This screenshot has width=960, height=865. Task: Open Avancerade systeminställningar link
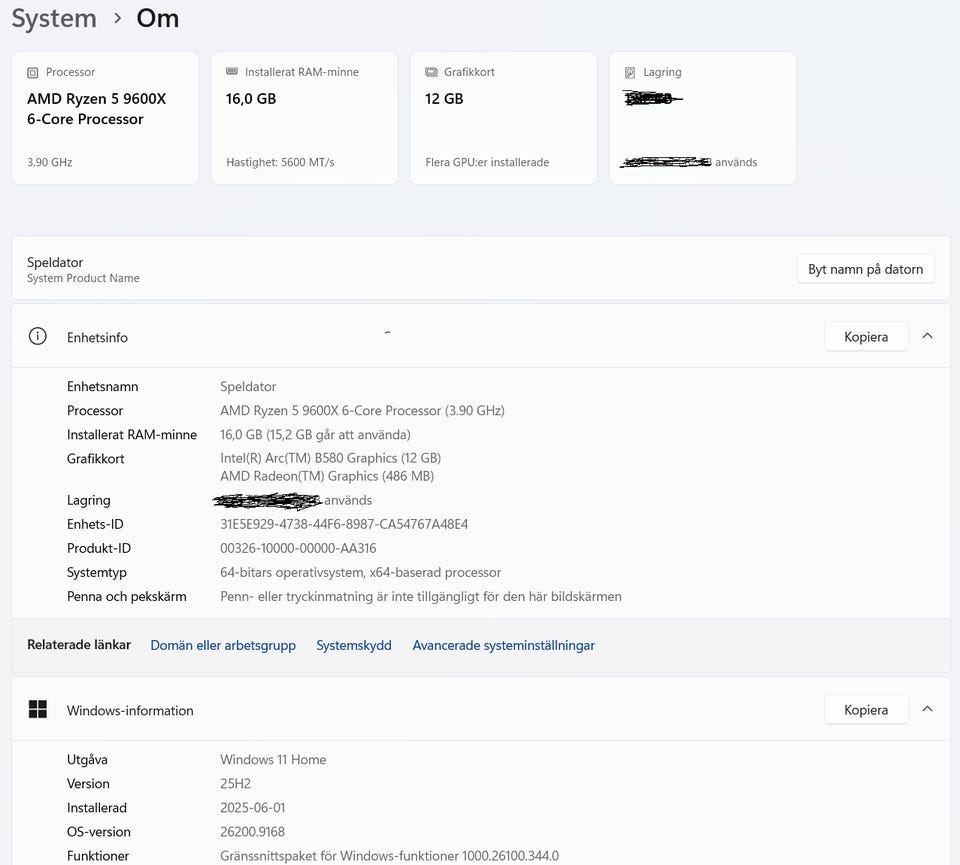(504, 645)
